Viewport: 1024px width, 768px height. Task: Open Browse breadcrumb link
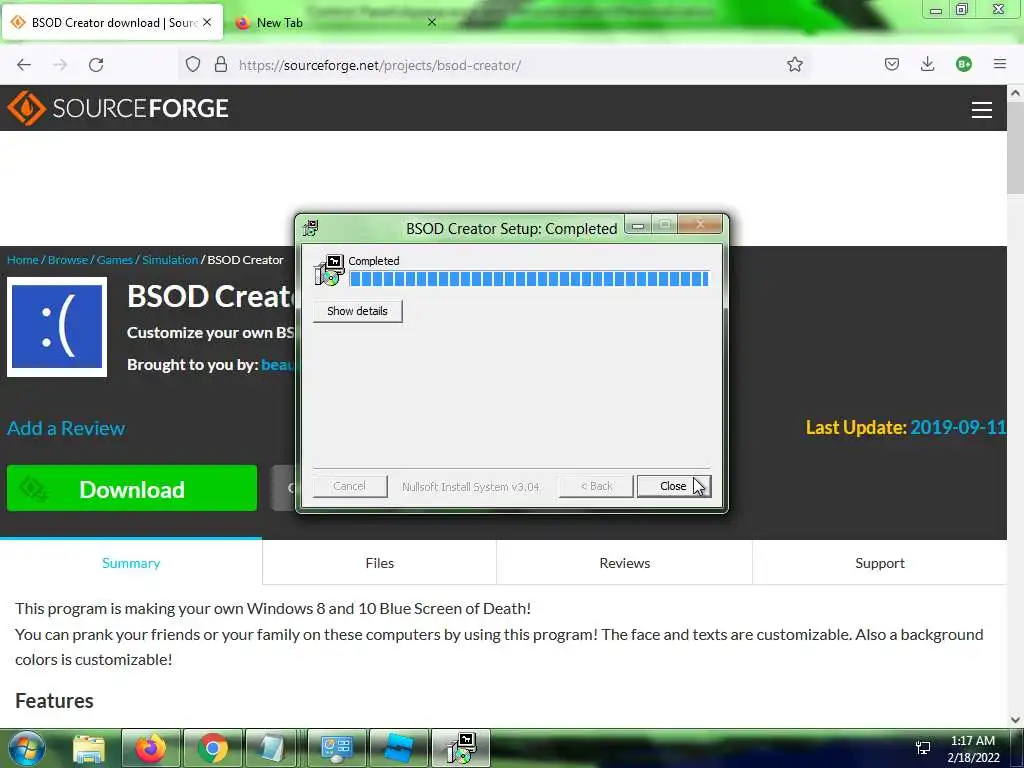point(68,260)
